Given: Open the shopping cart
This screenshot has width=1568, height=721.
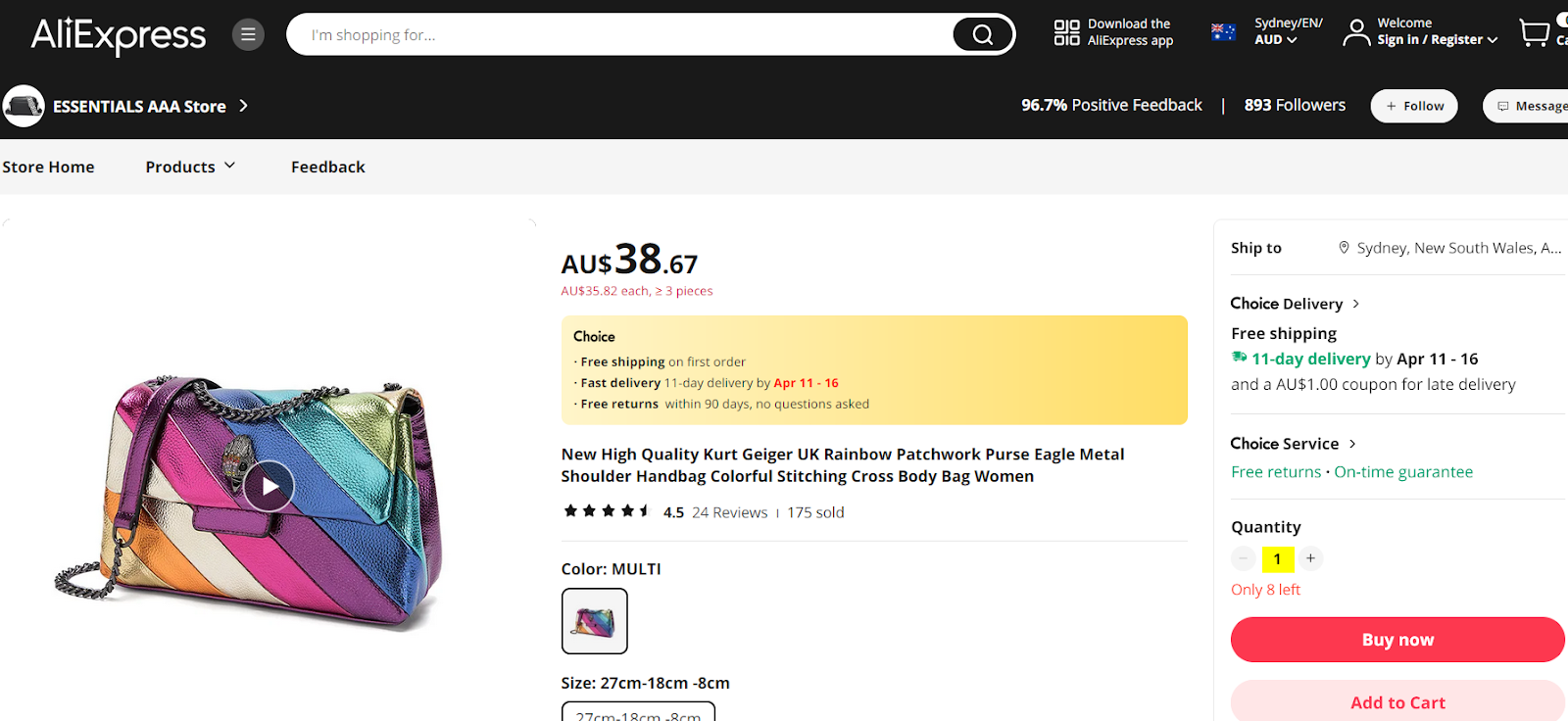Looking at the screenshot, I should (x=1535, y=33).
